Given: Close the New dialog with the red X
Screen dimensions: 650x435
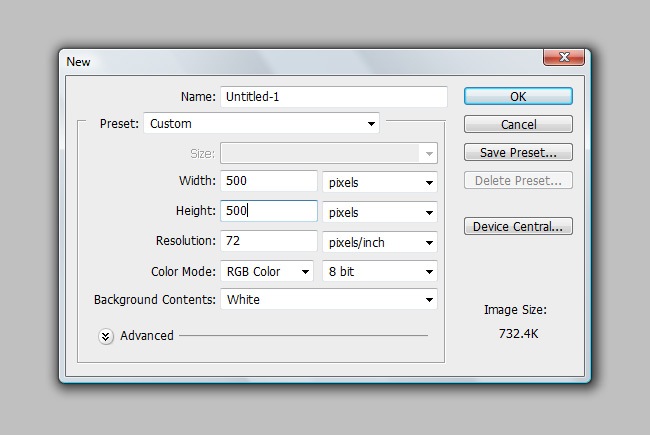Looking at the screenshot, I should (x=563, y=60).
